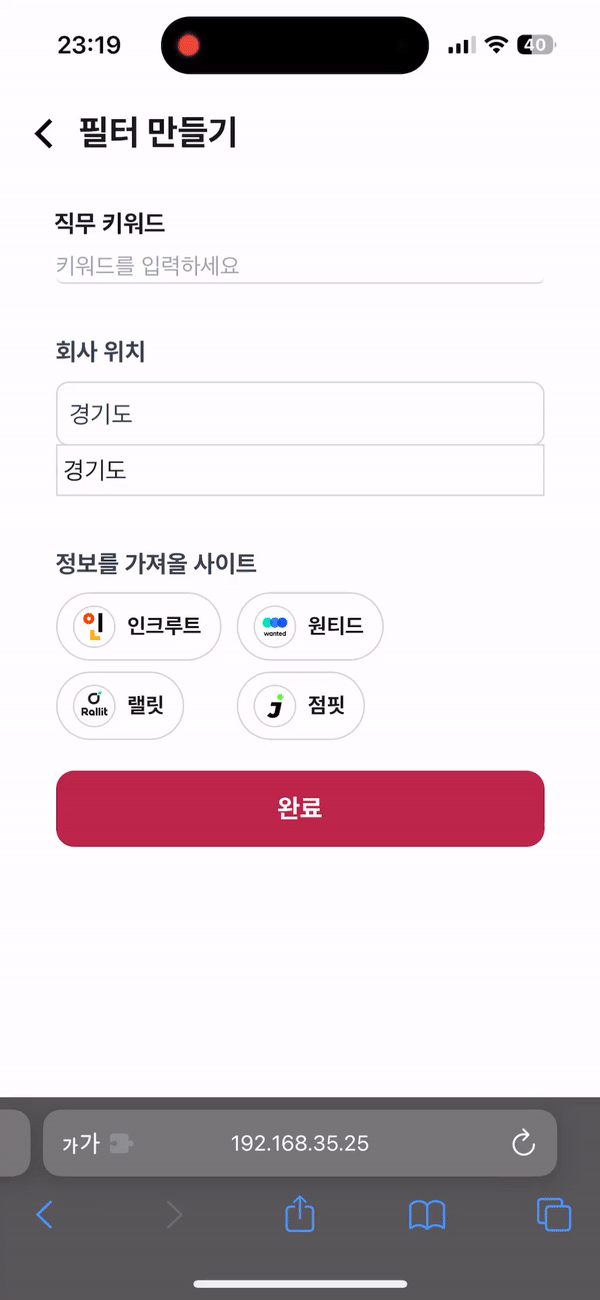The height and width of the screenshot is (1300, 600).
Task: Select the 인크루트 orange logo icon
Action: click(92, 626)
